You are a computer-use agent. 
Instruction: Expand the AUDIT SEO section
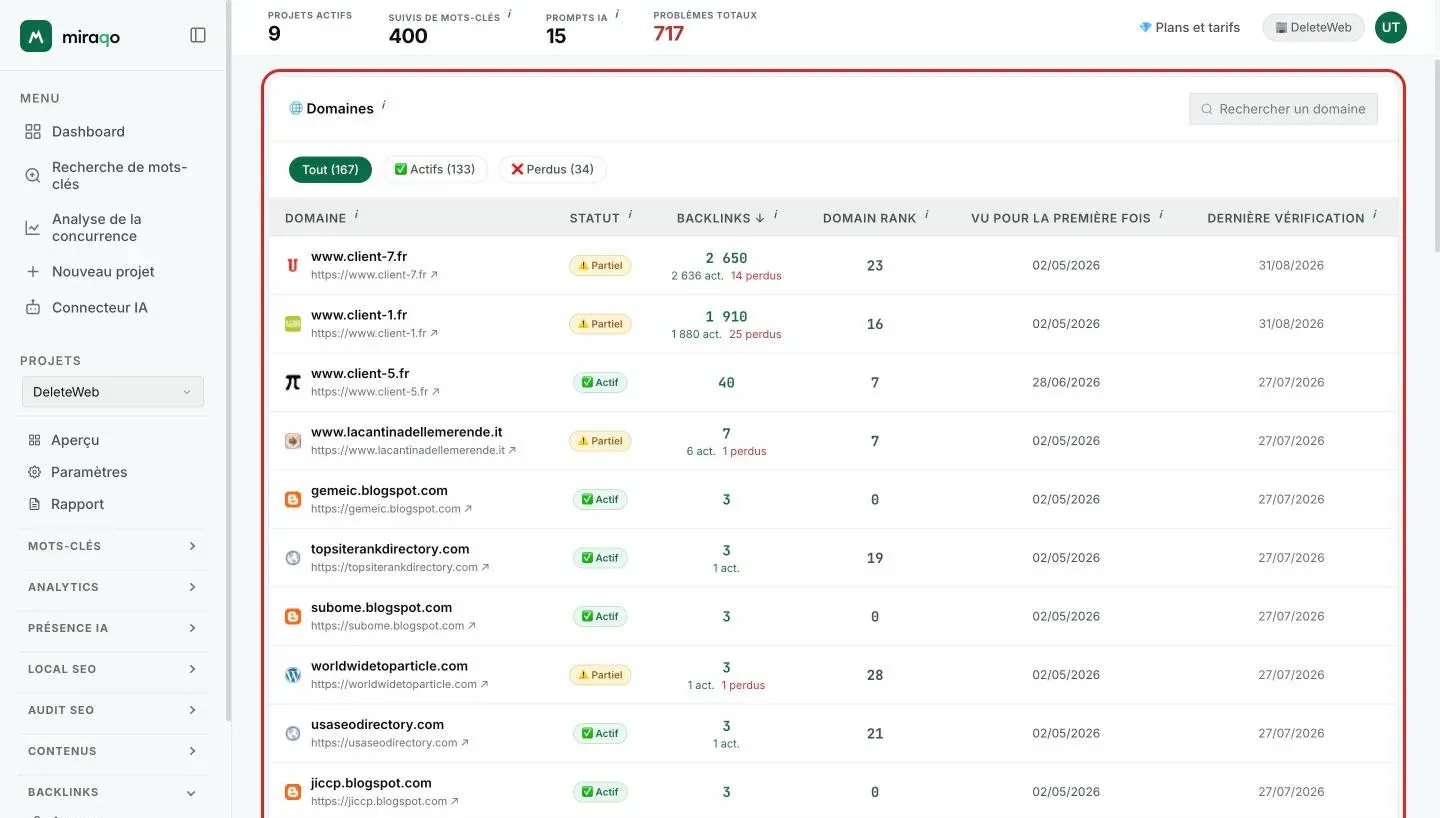tap(113, 710)
